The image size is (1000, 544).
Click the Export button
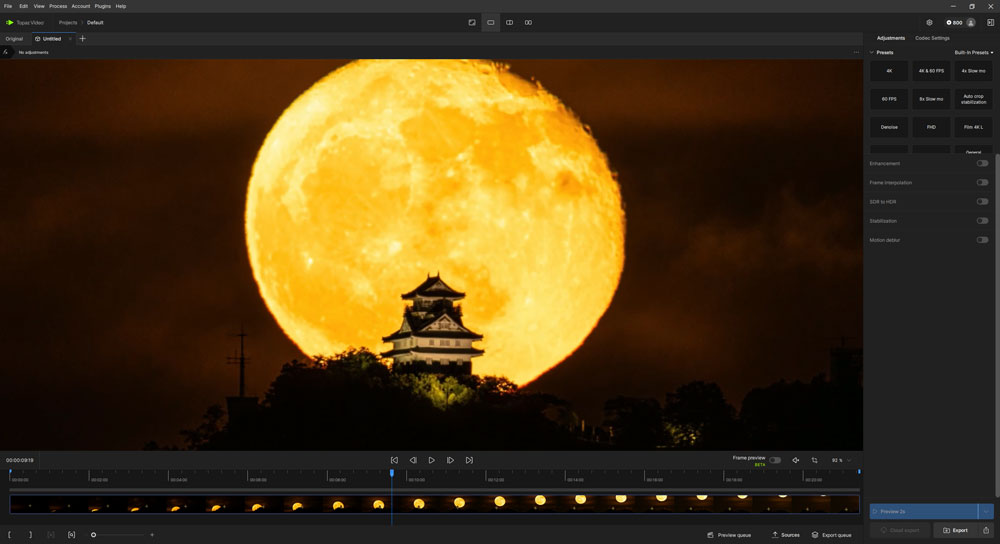point(955,530)
